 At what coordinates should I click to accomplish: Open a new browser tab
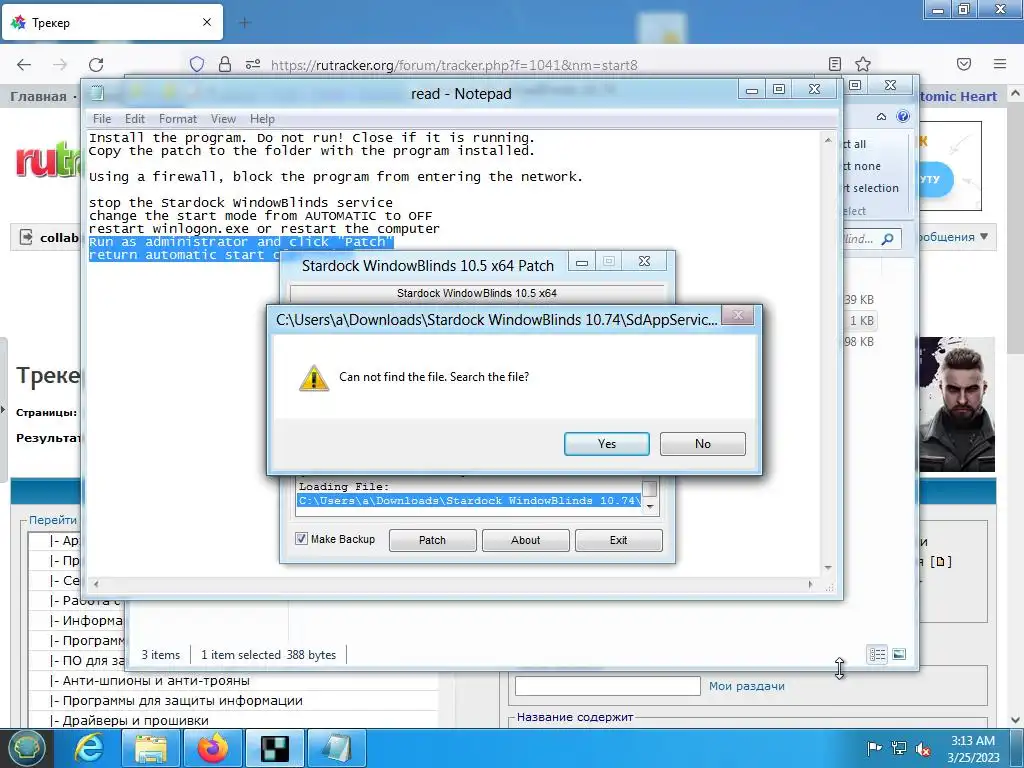point(245,23)
